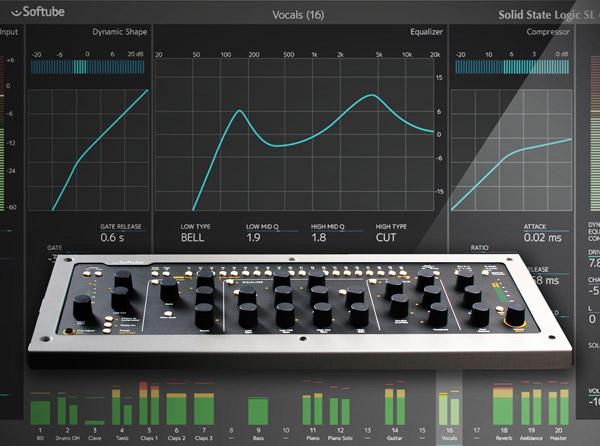Click the Dynamic Shape transfer curve graph
This screenshot has height=446, width=600.
point(88,150)
